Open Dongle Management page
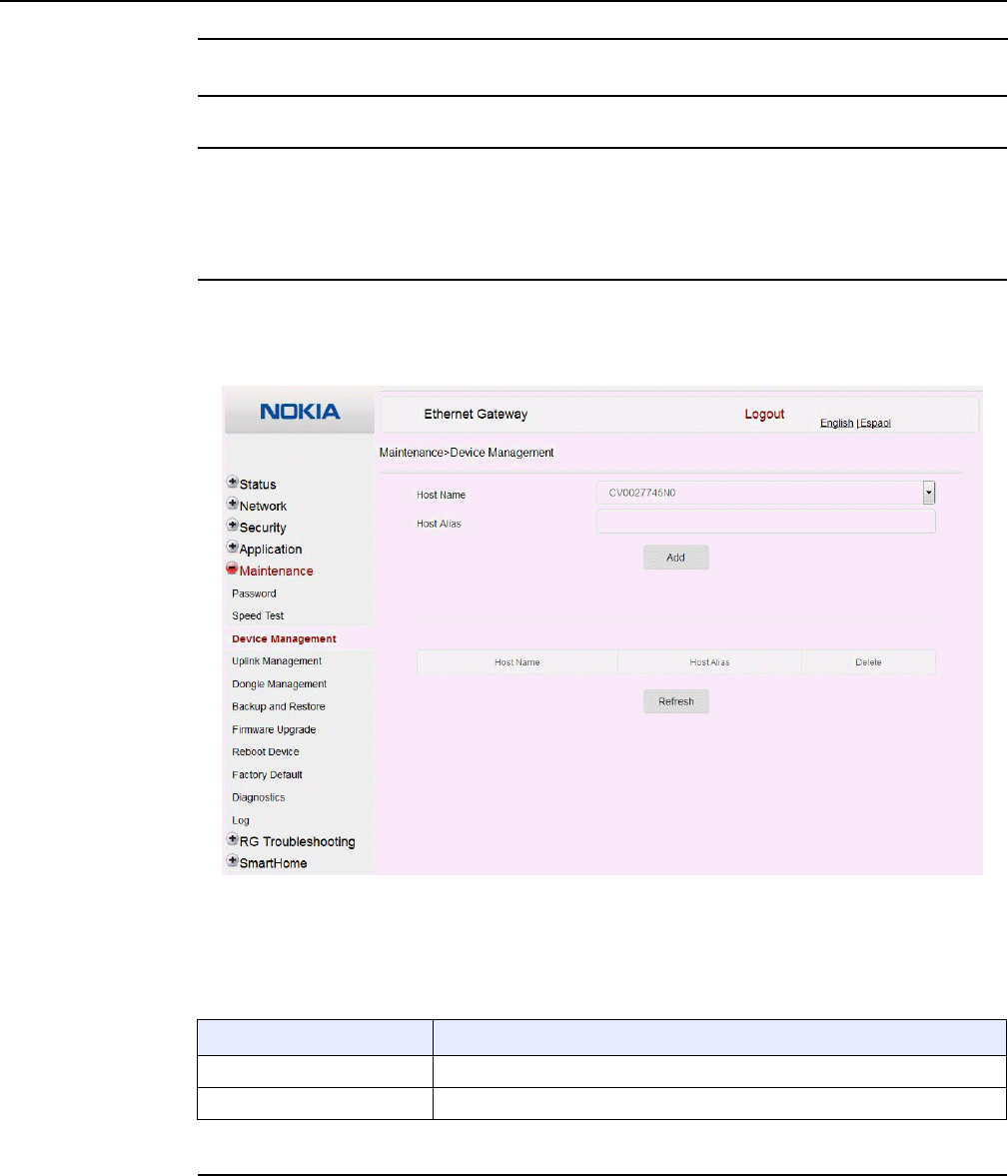1008x1176 pixels. (x=279, y=684)
